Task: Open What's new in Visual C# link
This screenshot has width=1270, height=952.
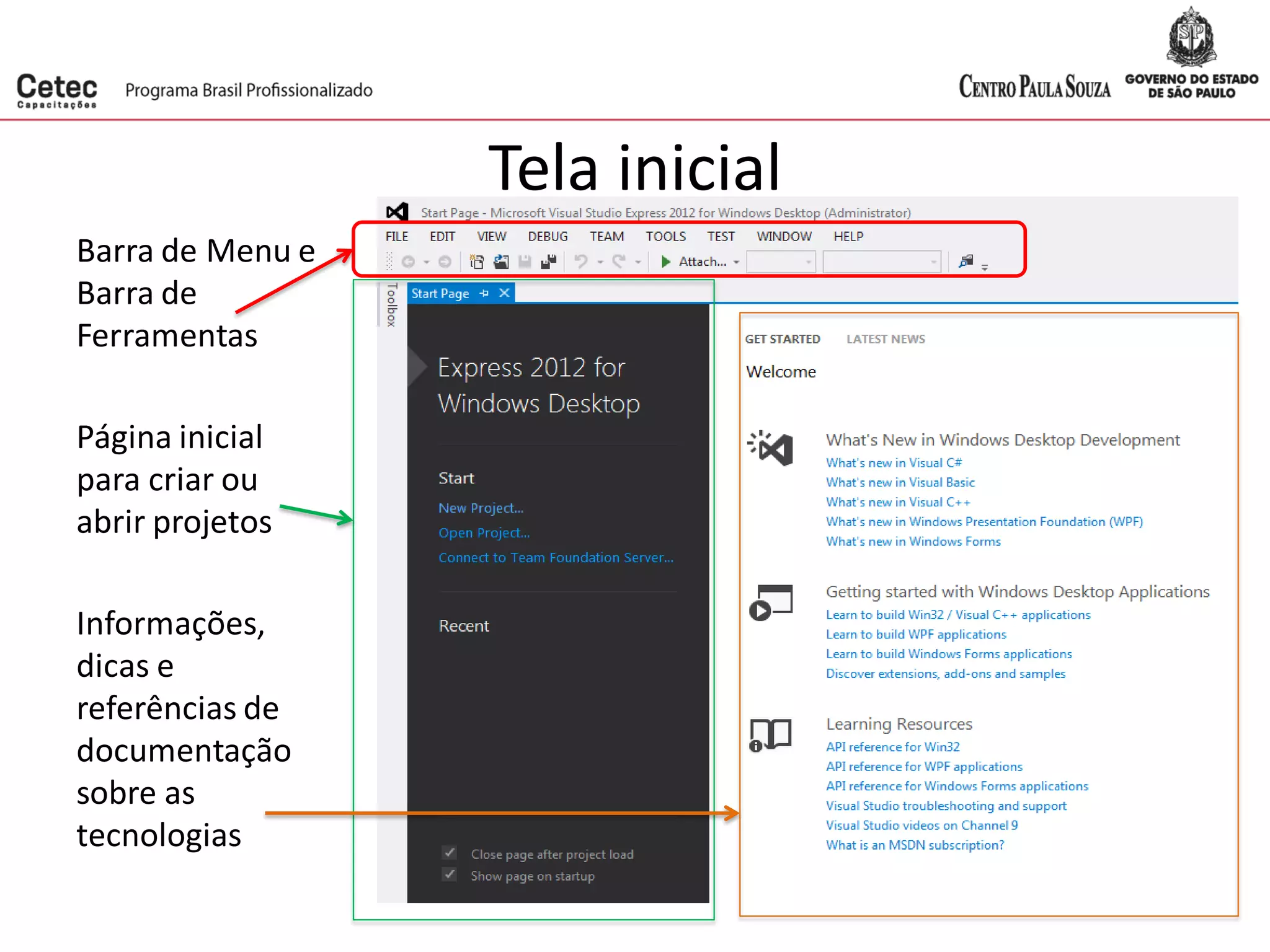Action: tap(894, 463)
